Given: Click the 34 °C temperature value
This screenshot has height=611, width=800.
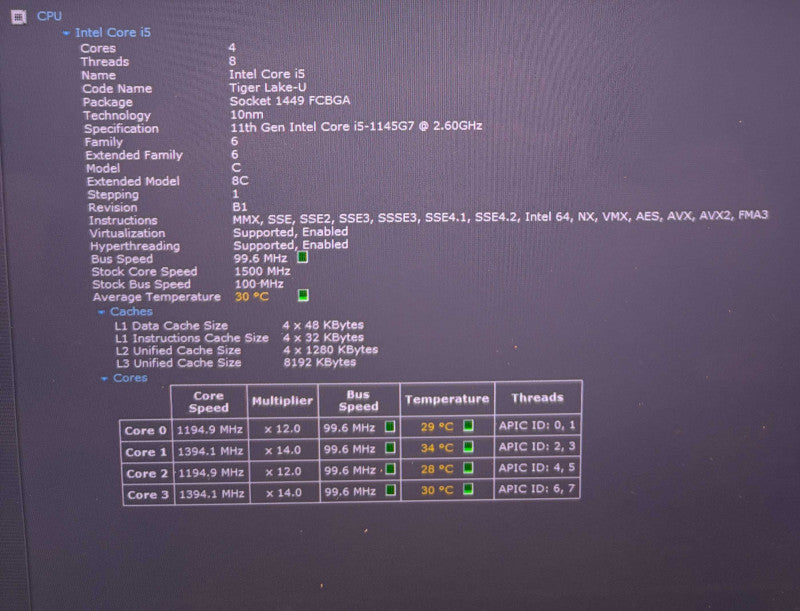Looking at the screenshot, I should pyautogui.click(x=437, y=448).
